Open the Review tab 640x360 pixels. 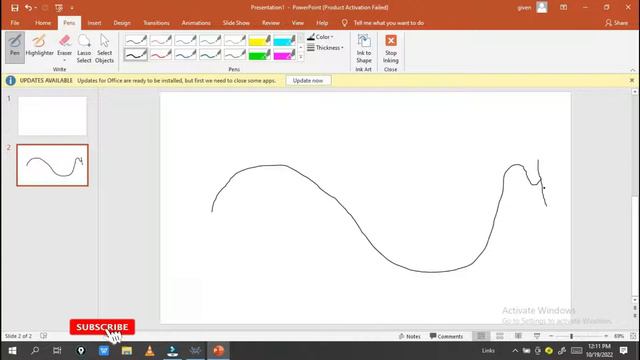click(x=271, y=23)
